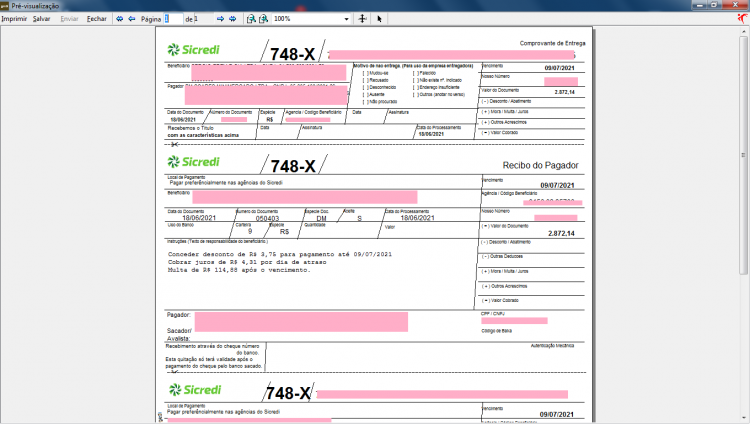This screenshot has height=424, width=750.
Task: Click the Salvar menu button
Action: pyautogui.click(x=42, y=19)
